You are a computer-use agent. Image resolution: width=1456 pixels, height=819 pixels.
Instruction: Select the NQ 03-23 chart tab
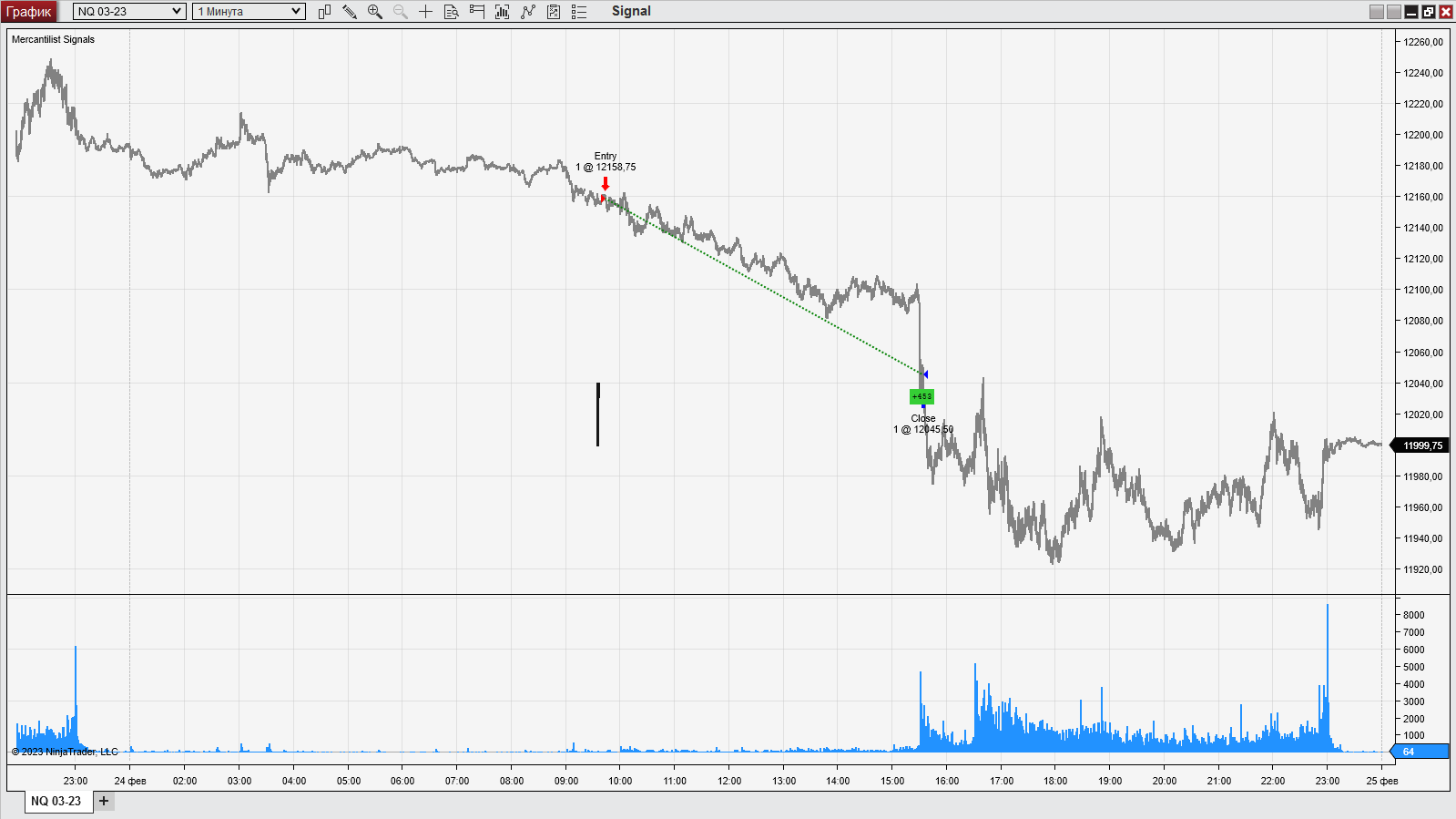click(56, 802)
